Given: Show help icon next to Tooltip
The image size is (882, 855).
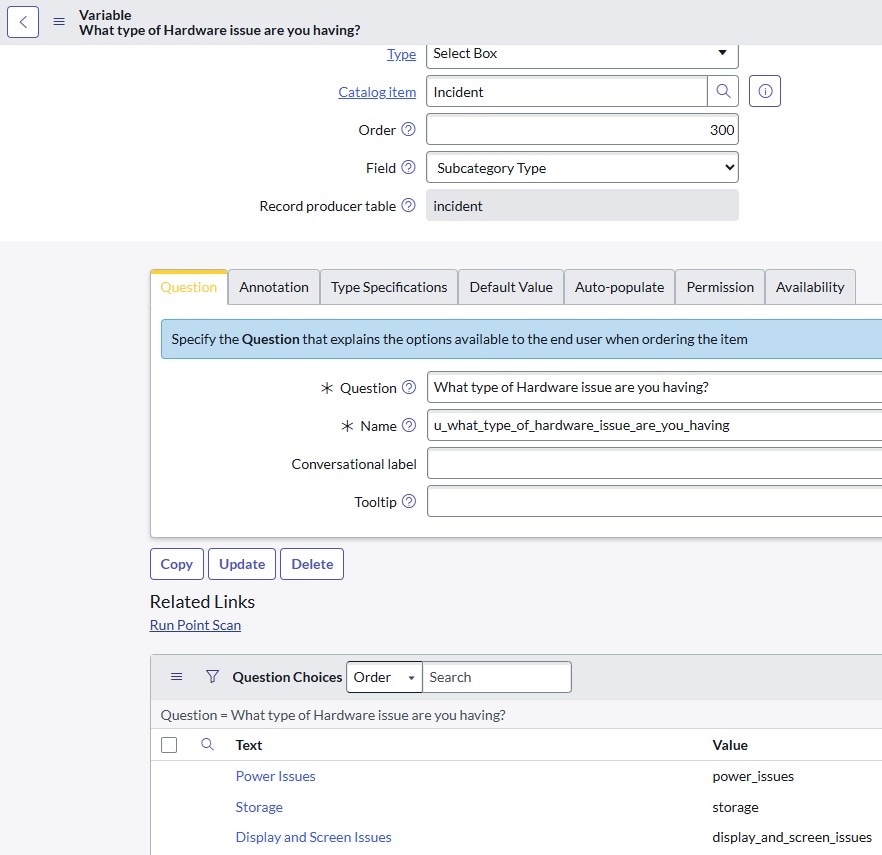Looking at the screenshot, I should (x=409, y=501).
